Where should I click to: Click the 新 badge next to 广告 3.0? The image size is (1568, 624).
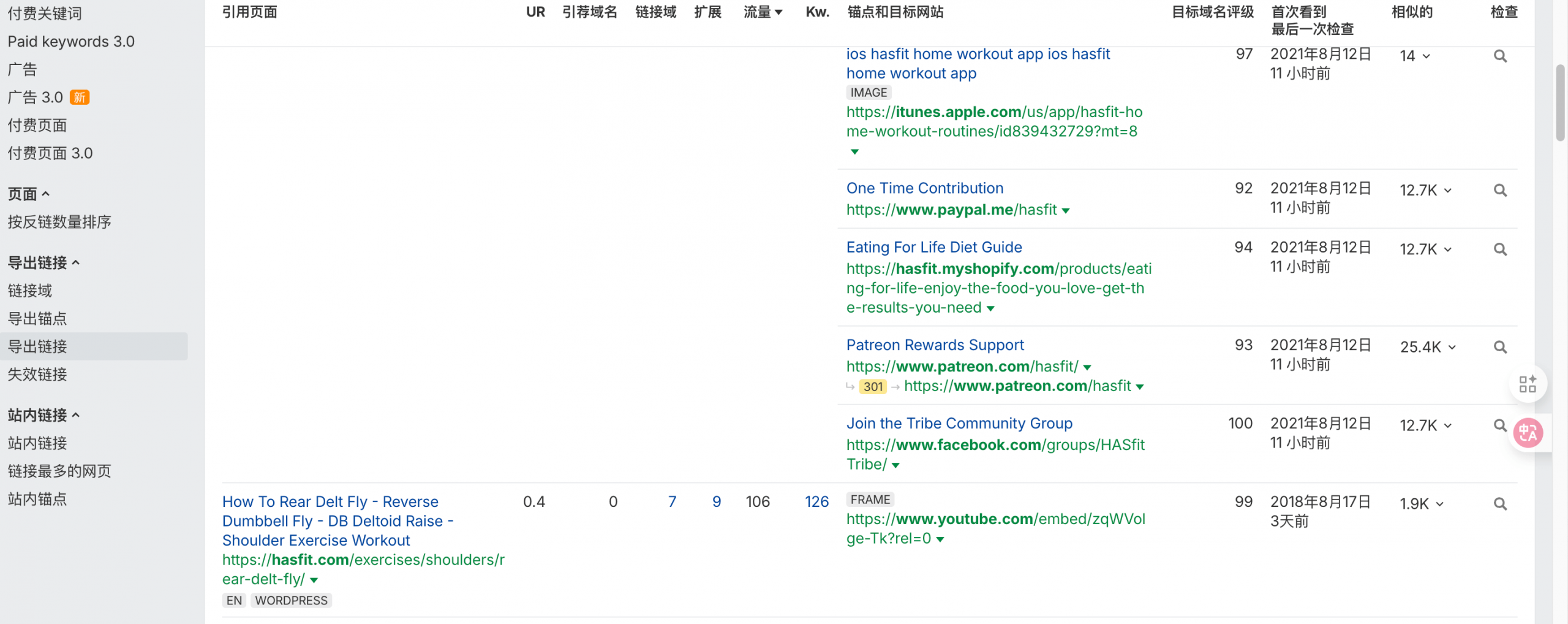click(x=80, y=97)
